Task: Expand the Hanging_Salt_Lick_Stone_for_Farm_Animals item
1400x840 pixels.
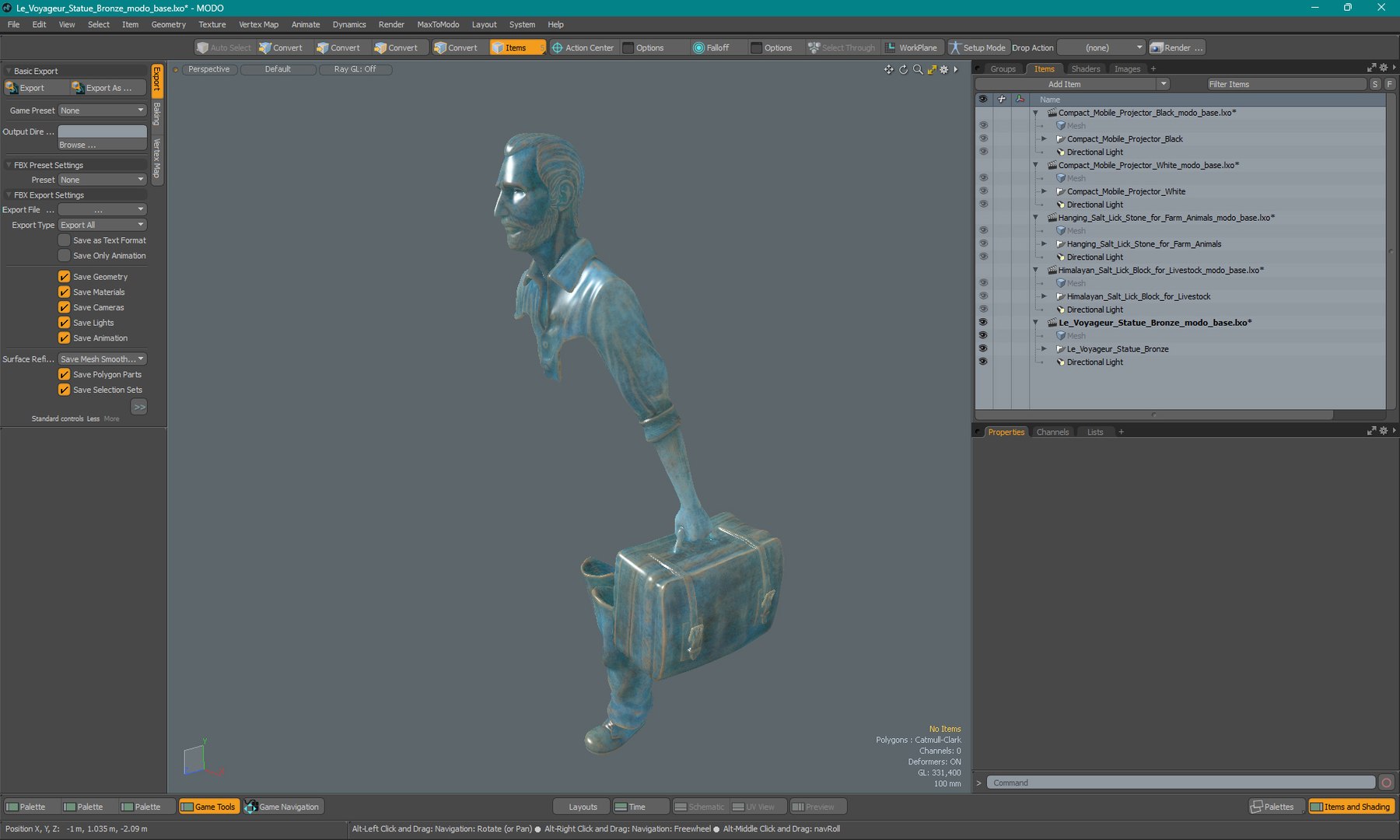Action: tap(1044, 244)
